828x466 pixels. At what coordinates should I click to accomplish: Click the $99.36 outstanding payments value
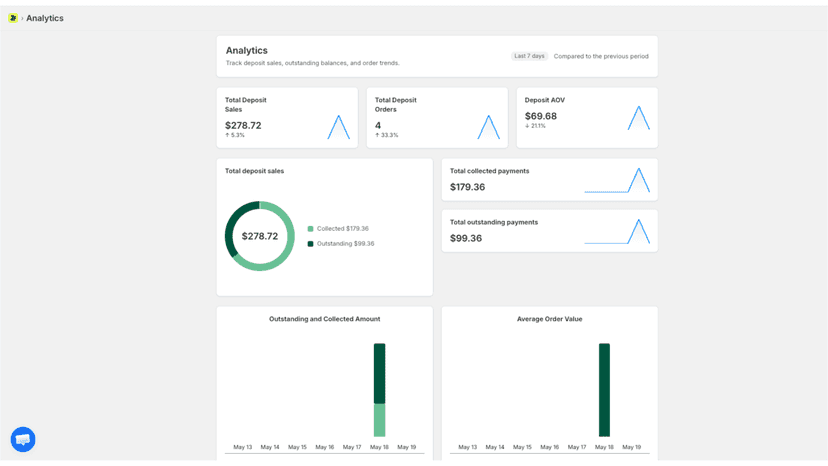(466, 238)
